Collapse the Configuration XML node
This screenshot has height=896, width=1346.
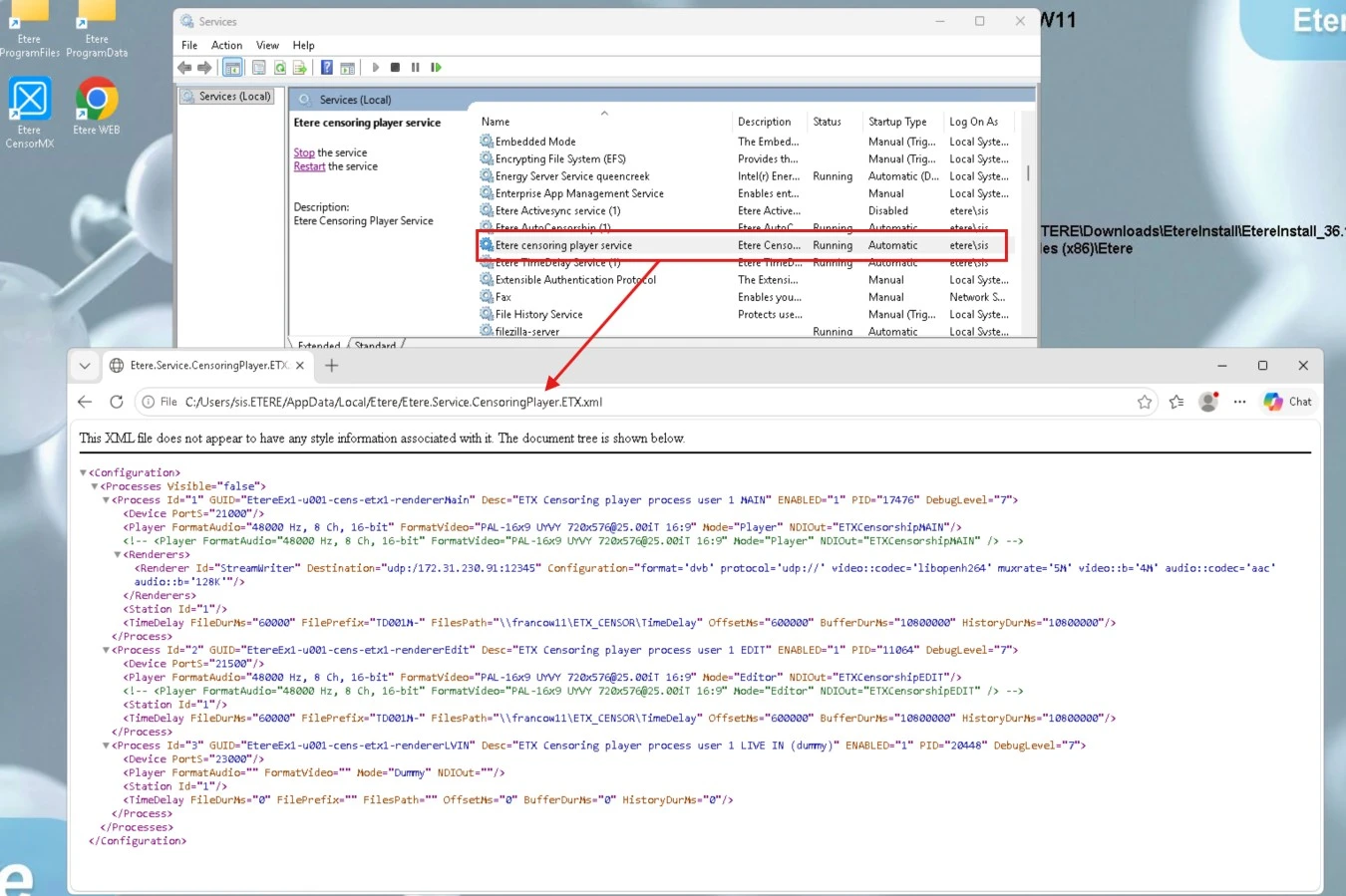click(x=84, y=473)
